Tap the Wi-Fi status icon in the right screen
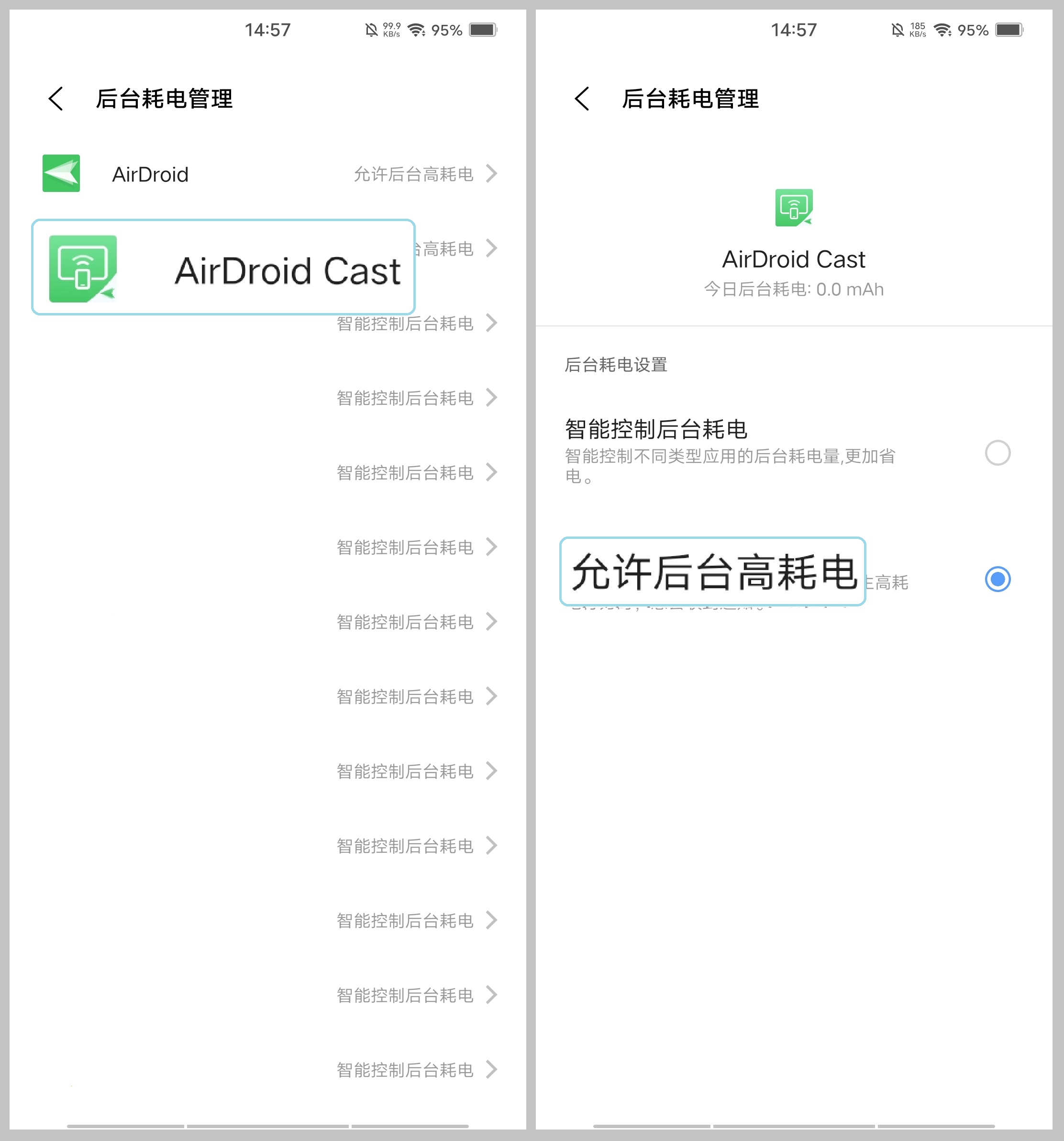Image resolution: width=1064 pixels, height=1141 pixels. pos(942,30)
